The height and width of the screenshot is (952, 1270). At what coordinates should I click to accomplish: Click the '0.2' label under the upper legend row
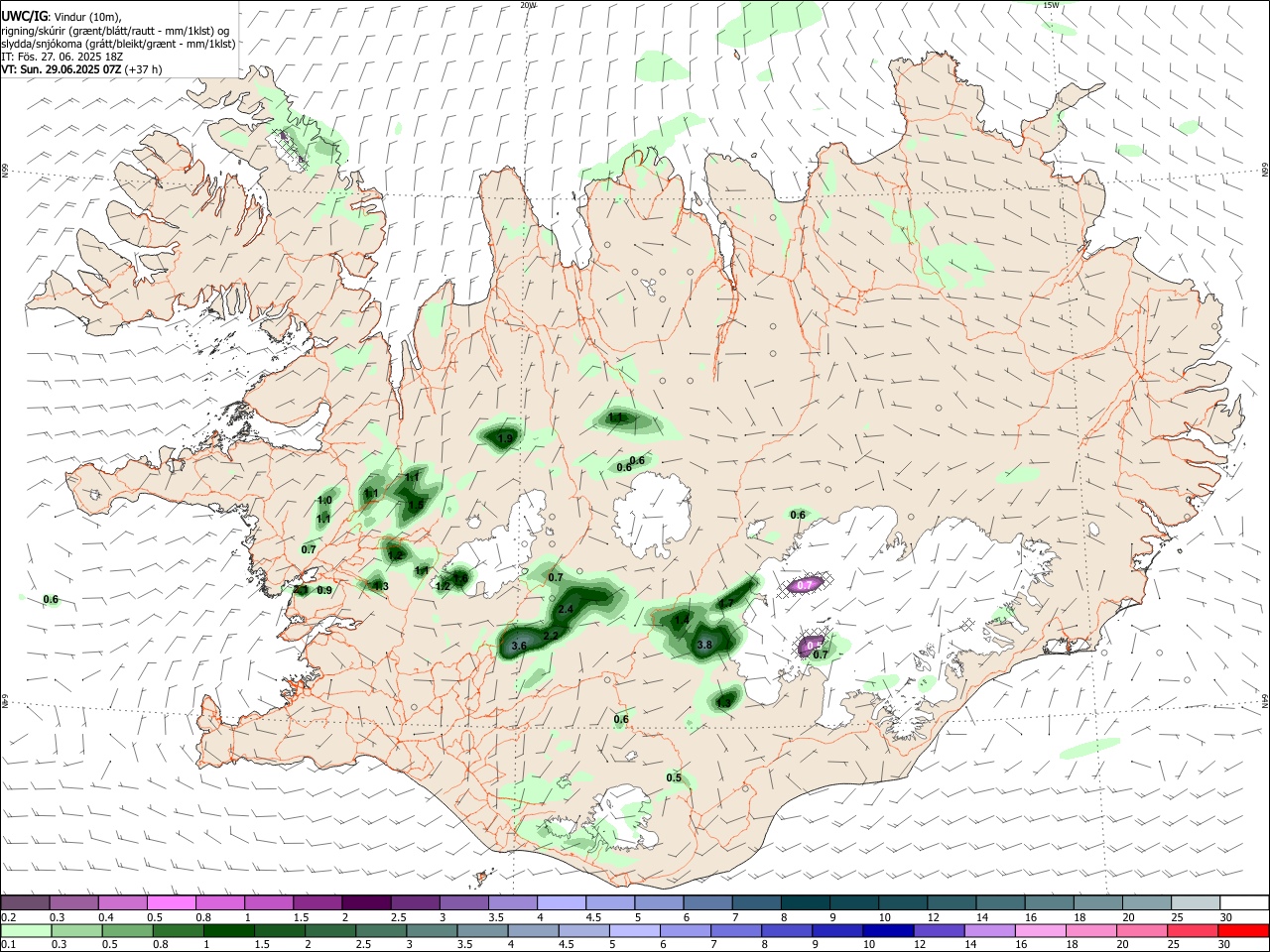[x=8, y=917]
